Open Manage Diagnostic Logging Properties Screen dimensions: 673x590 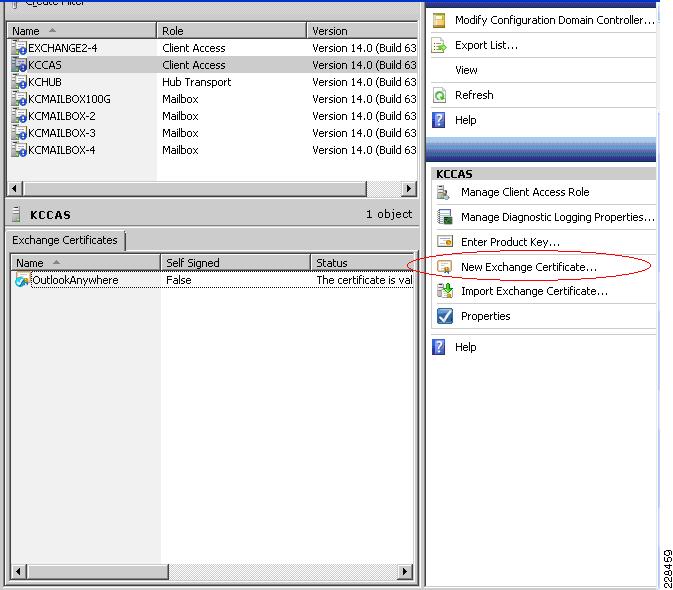pyautogui.click(x=558, y=217)
